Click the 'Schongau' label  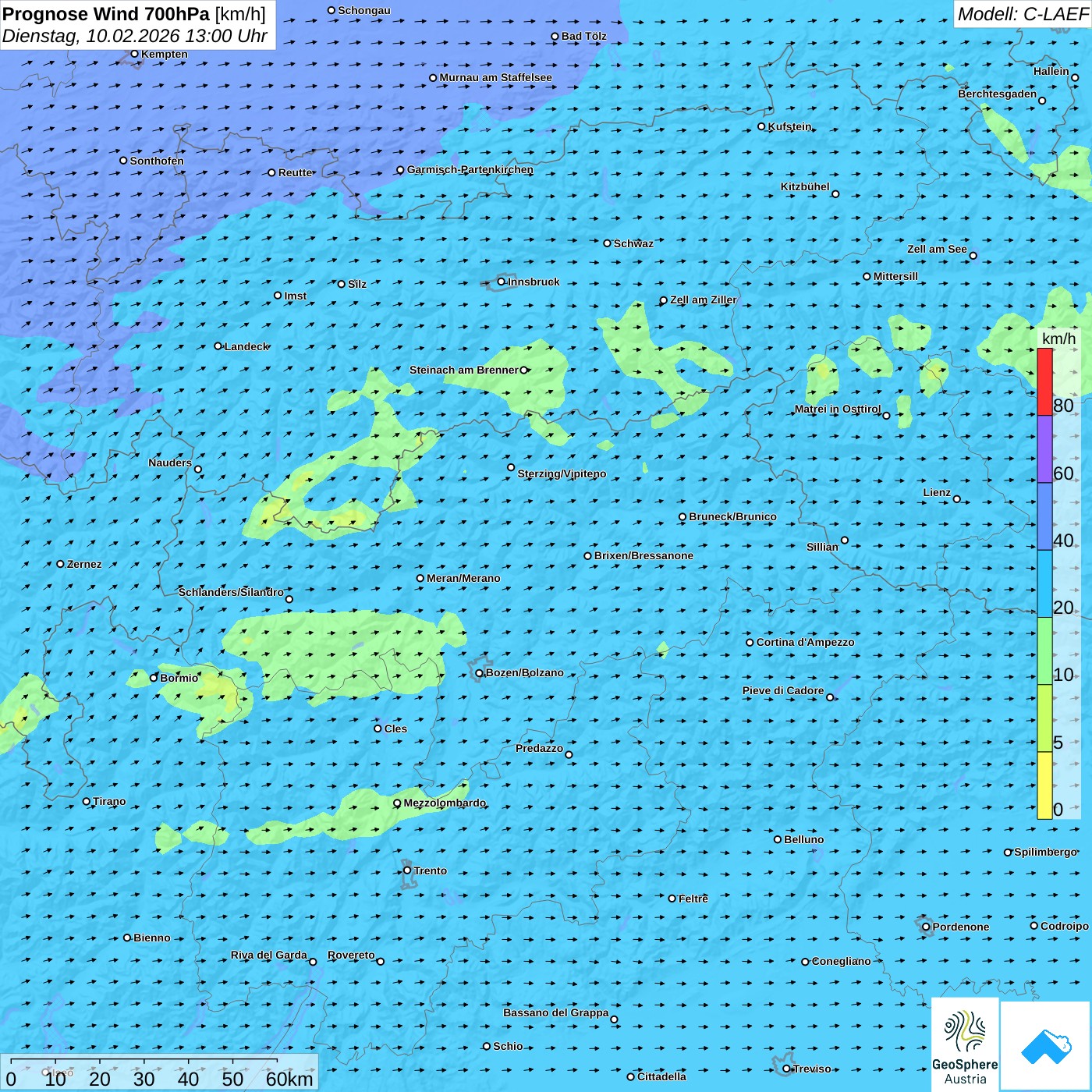363,10
